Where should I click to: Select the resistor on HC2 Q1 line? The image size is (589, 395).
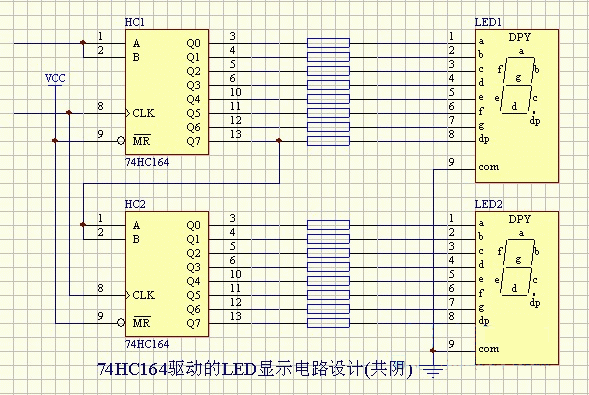coord(328,239)
